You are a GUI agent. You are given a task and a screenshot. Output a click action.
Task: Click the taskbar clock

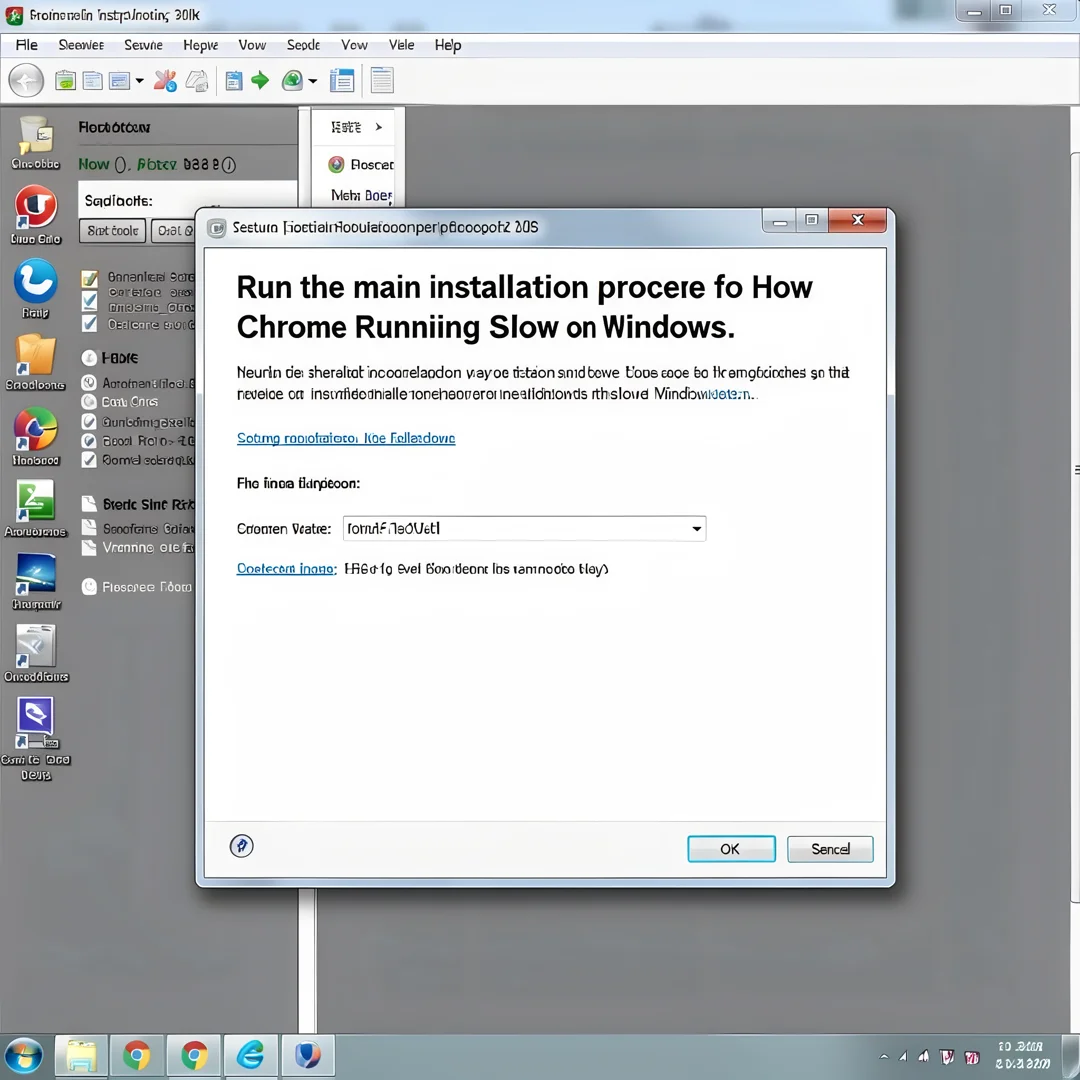point(1023,1055)
